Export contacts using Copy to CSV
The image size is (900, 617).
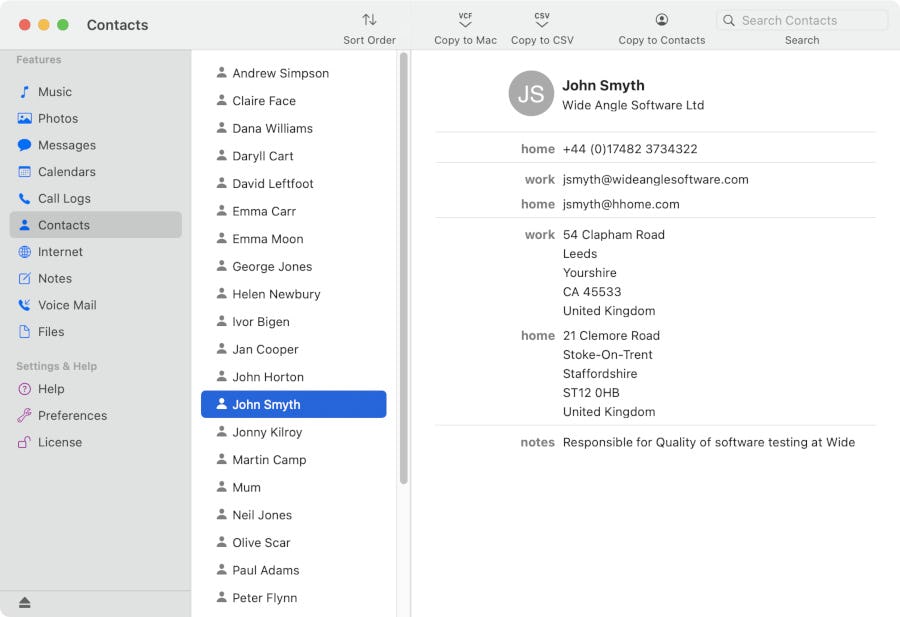click(x=541, y=27)
